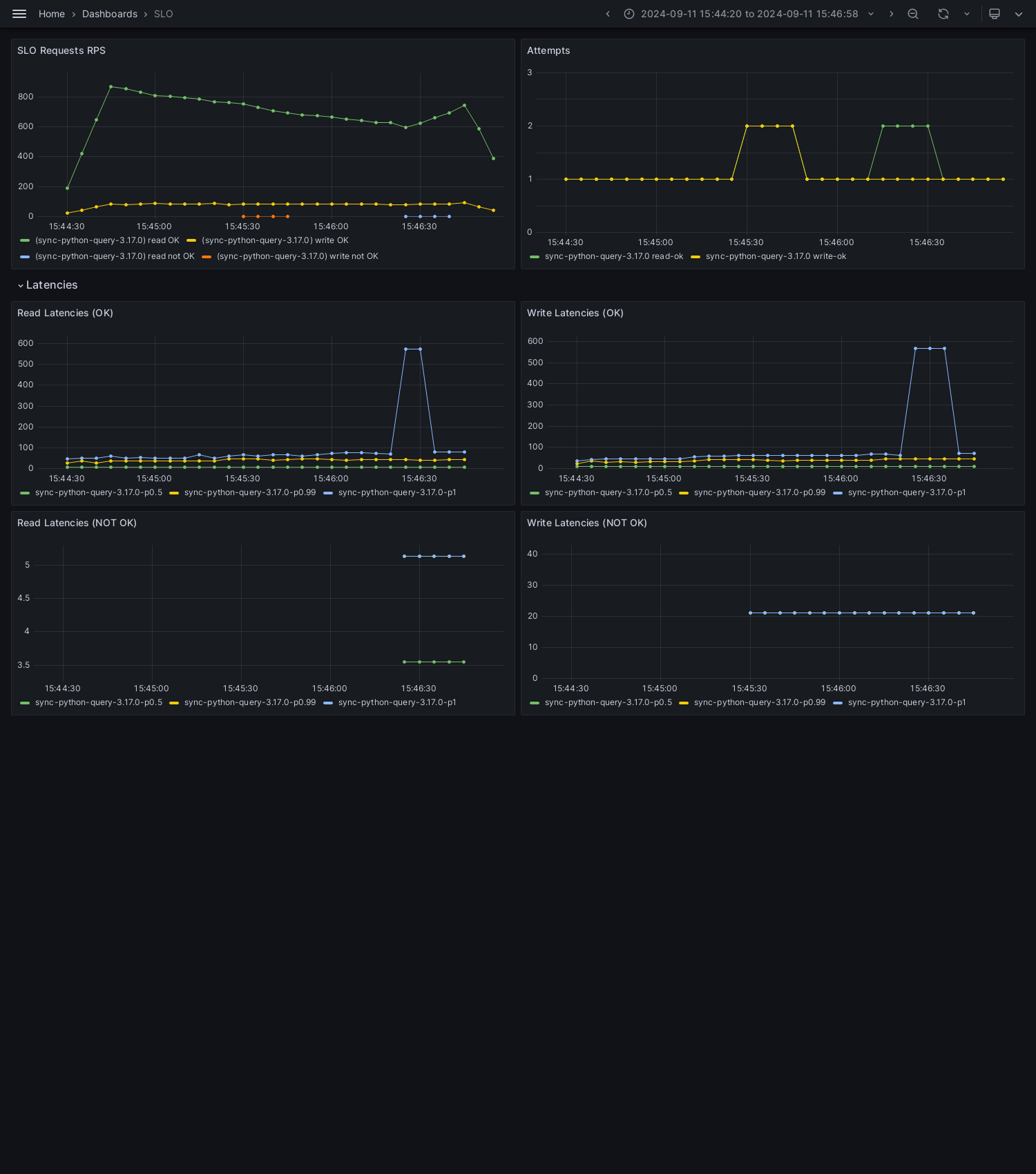Open the Attempts panel title menu

548,50
